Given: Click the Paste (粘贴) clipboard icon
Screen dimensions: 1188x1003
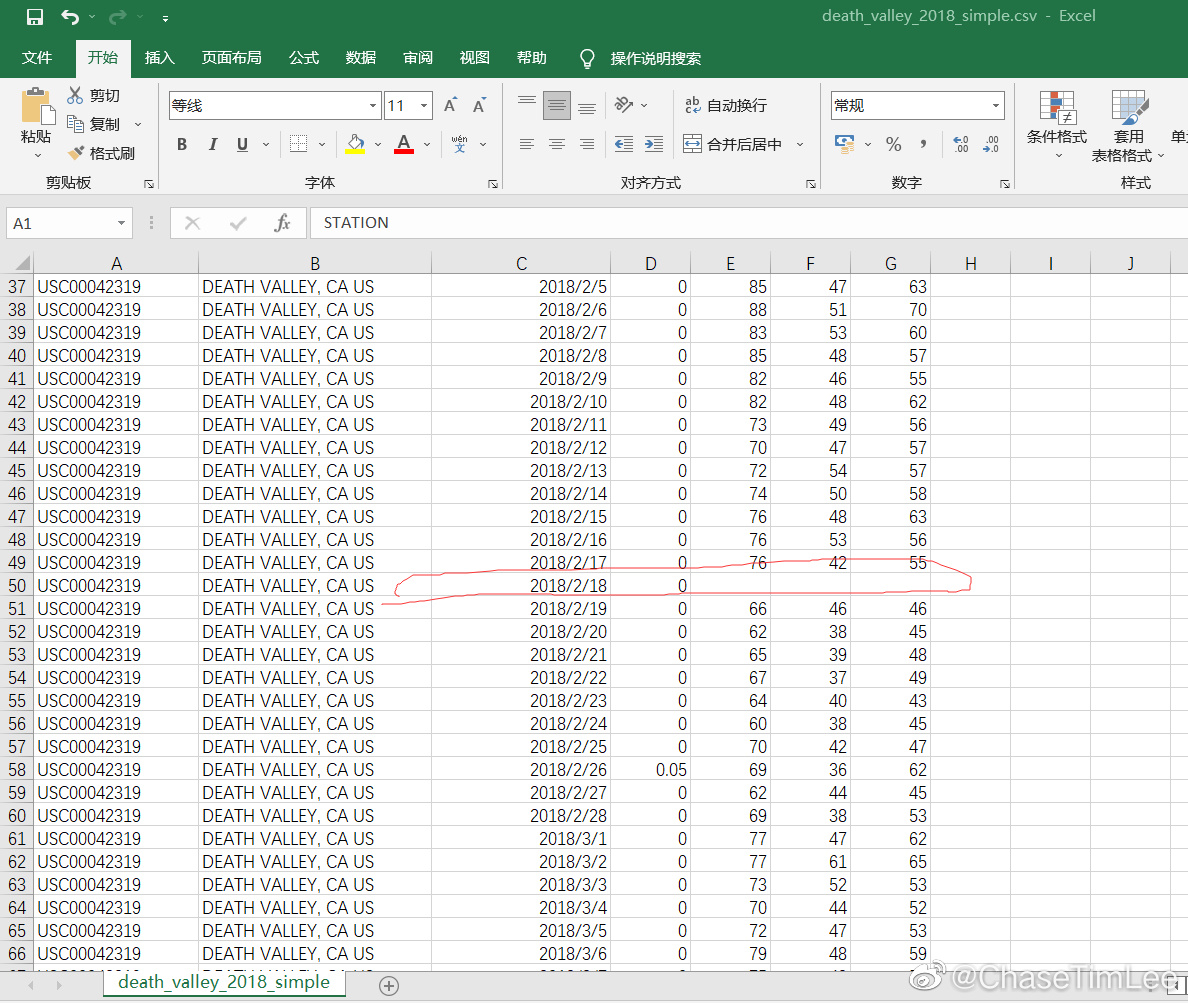Looking at the screenshot, I should tap(36, 106).
